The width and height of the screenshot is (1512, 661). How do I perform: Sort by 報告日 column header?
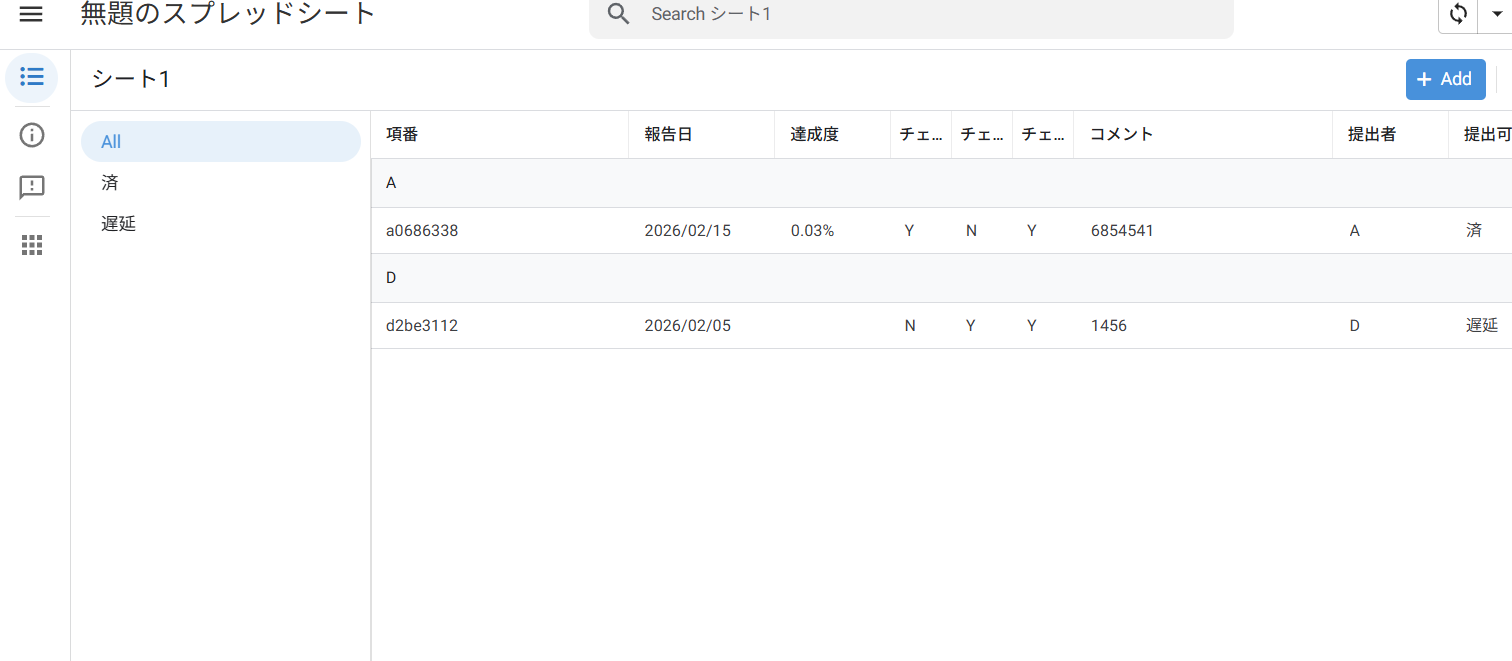click(668, 135)
